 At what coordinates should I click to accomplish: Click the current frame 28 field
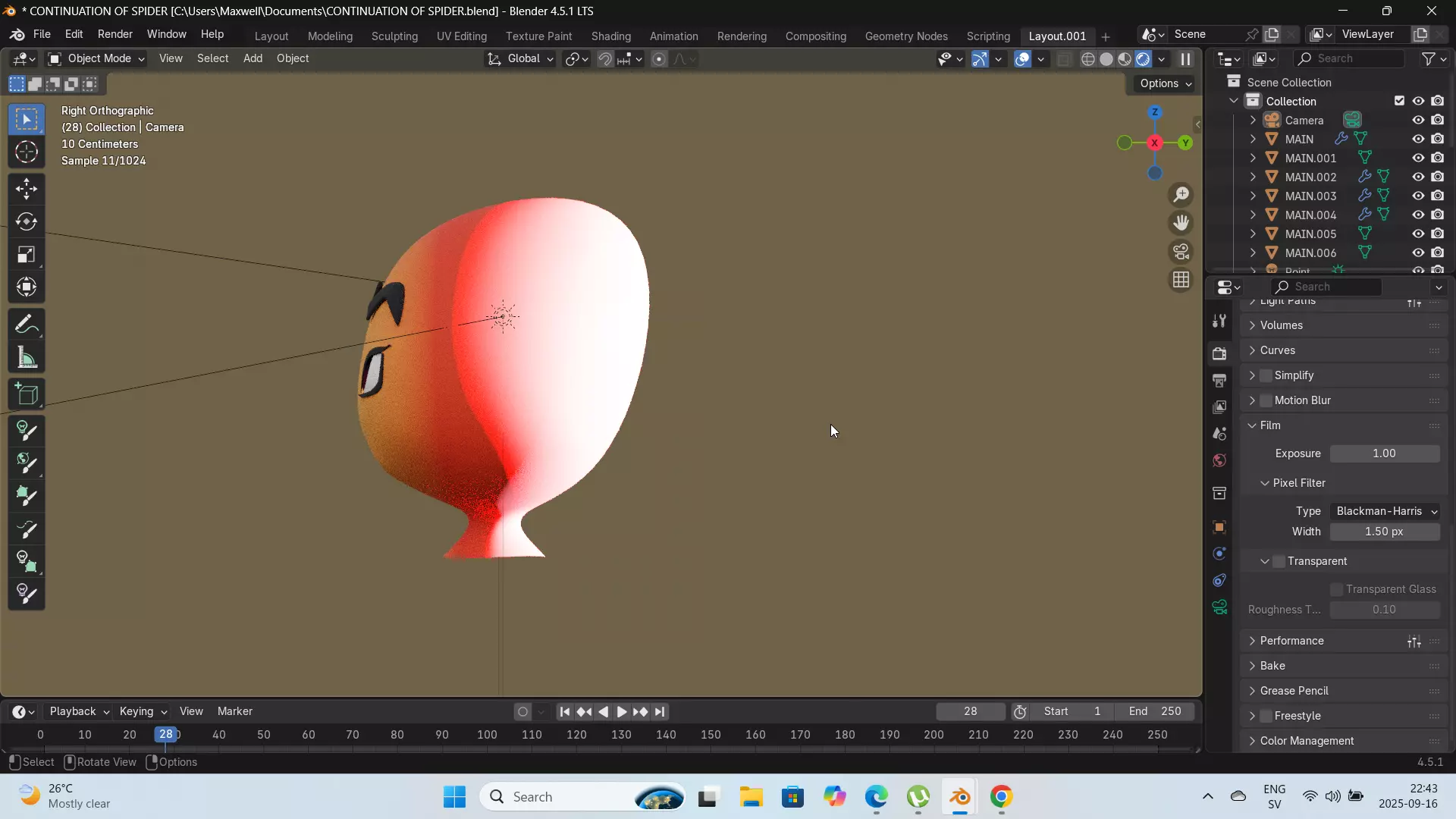[x=971, y=711]
